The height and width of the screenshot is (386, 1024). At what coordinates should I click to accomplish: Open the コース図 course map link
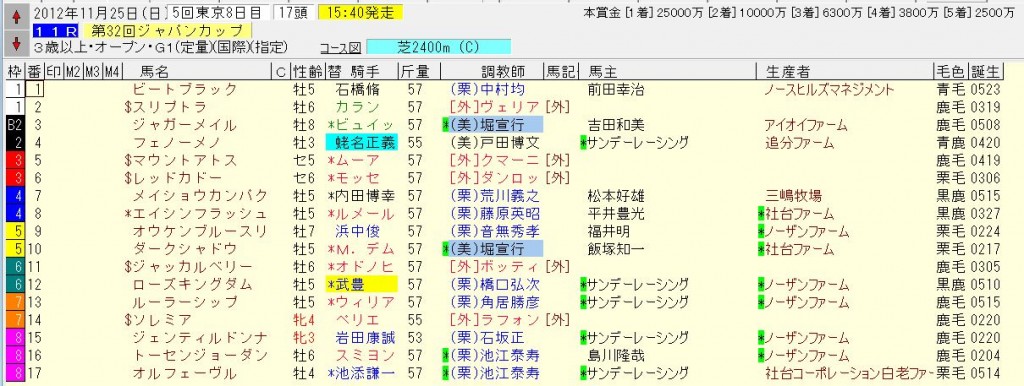pos(341,48)
